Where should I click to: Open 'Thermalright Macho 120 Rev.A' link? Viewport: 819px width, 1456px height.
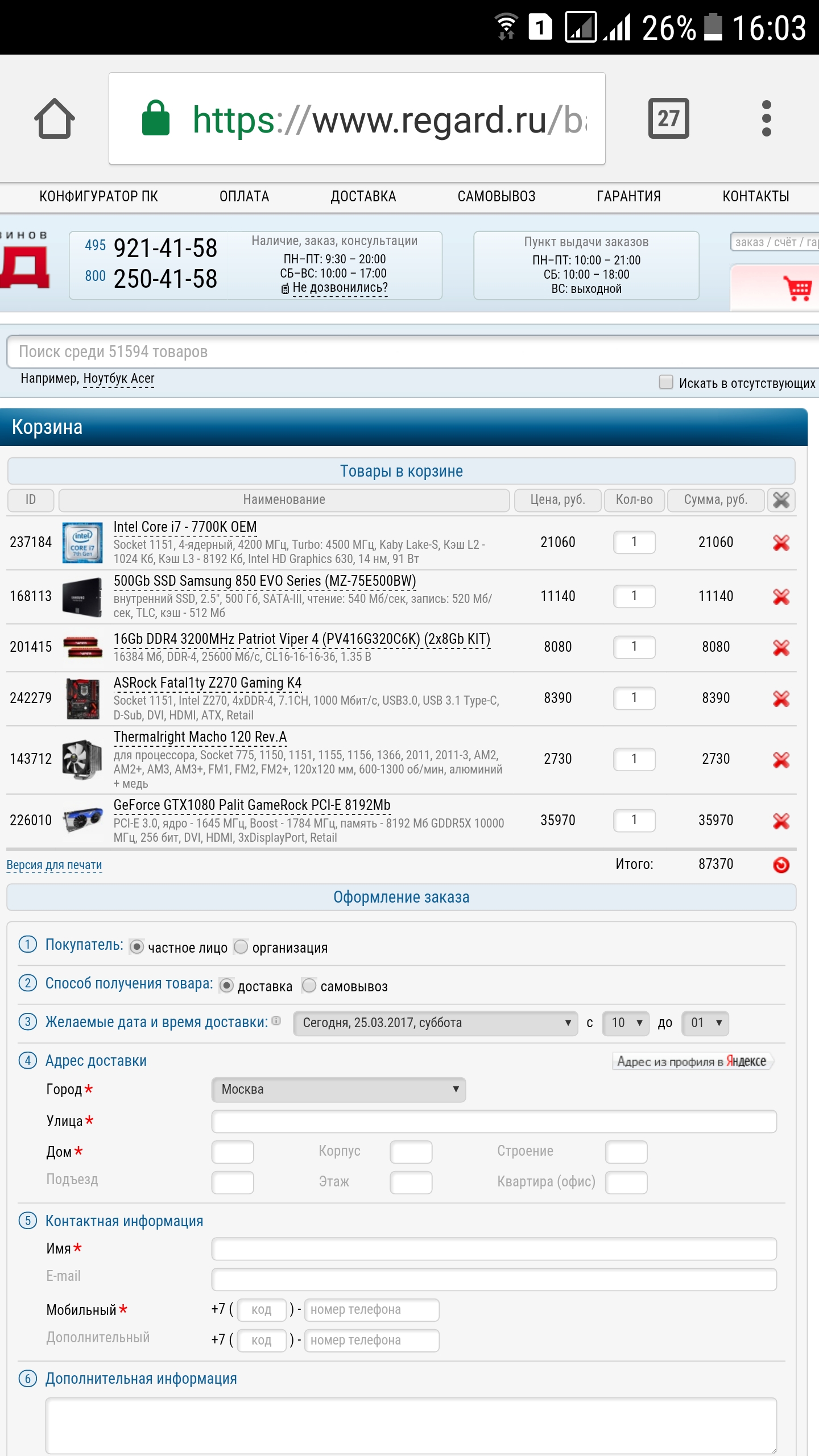(200, 737)
